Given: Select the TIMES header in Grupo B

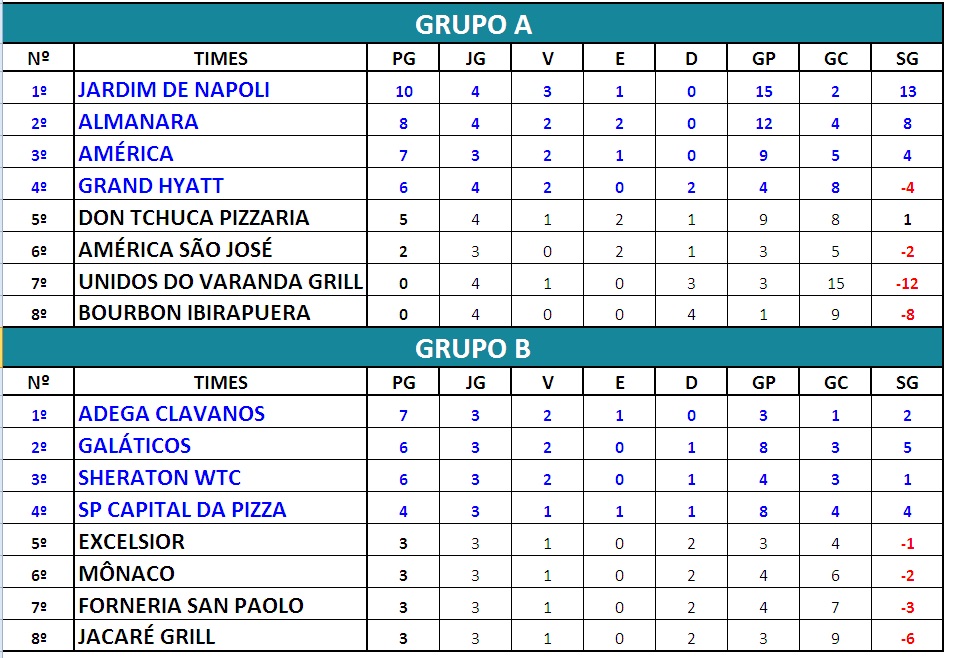Looking at the screenshot, I should coord(221,382).
